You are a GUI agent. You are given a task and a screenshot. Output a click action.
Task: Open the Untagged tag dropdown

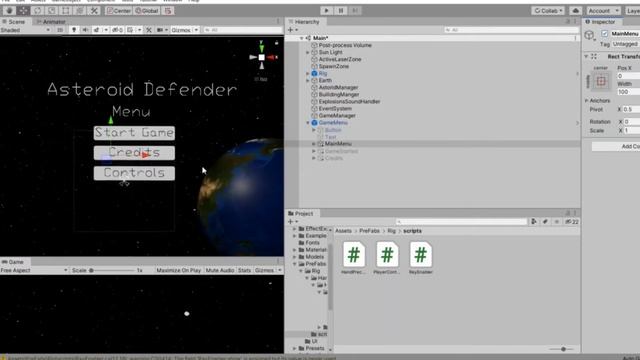[x=626, y=44]
